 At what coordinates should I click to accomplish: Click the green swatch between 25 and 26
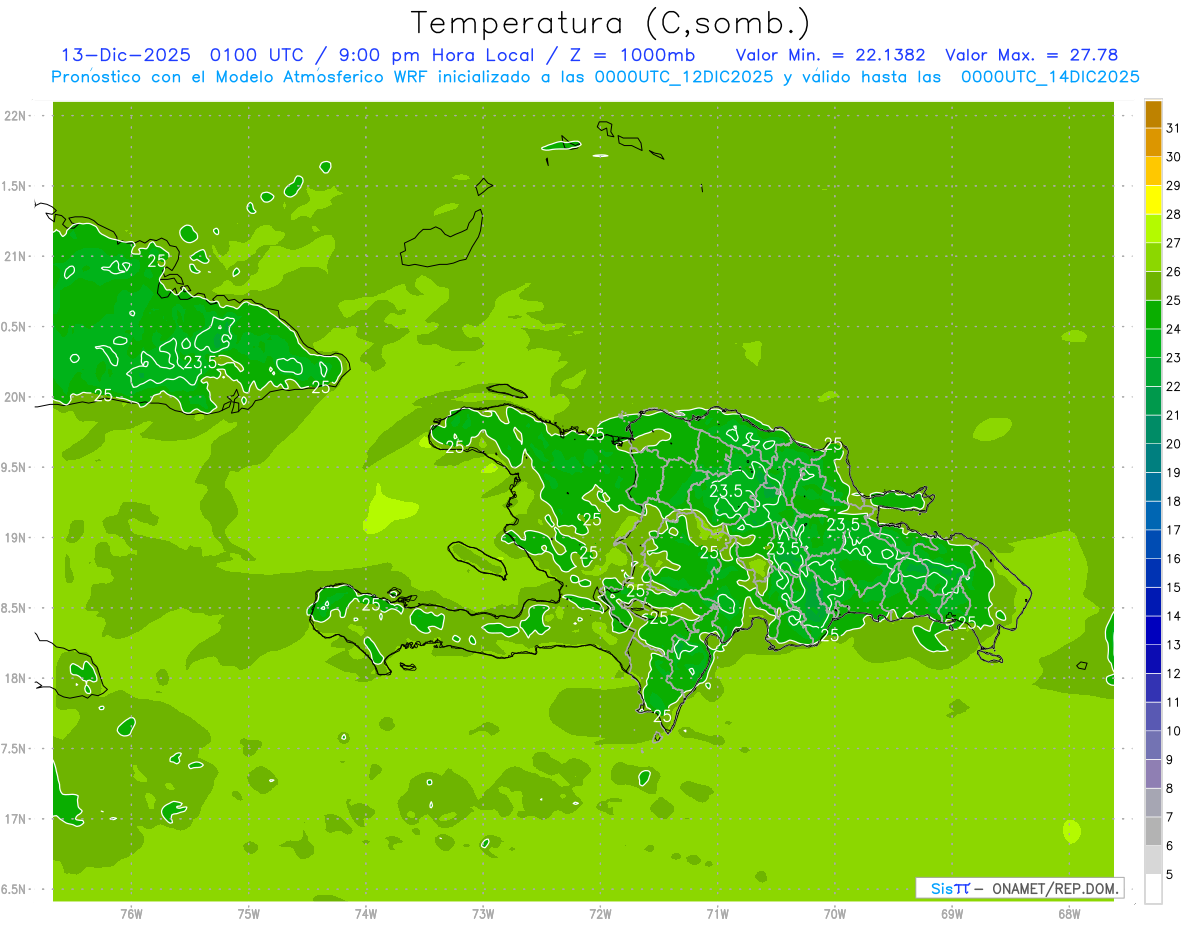tap(1153, 286)
